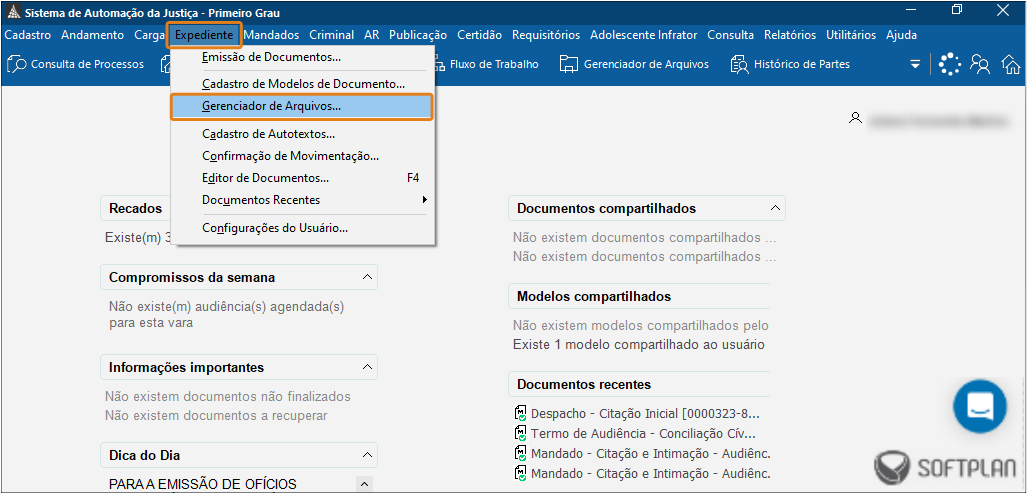Open the Publicação menu
The width and height of the screenshot is (1027, 494).
click(x=418, y=35)
